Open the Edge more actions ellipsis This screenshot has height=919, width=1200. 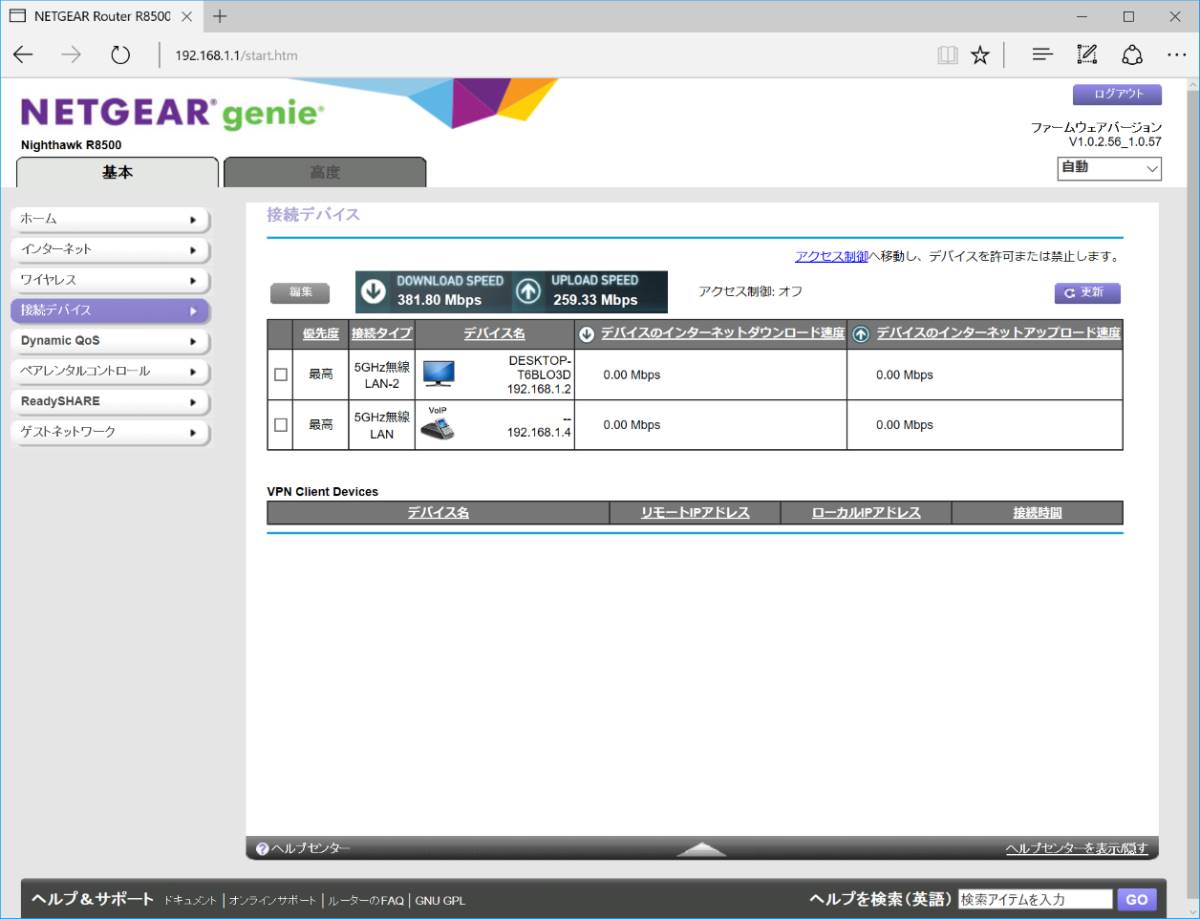point(1176,55)
